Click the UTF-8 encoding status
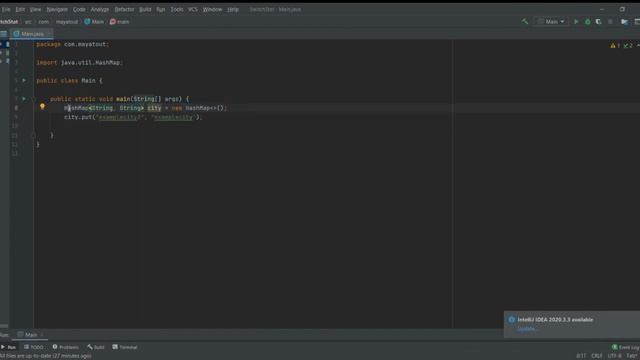Viewport: 640px width, 360px height. 614,356
